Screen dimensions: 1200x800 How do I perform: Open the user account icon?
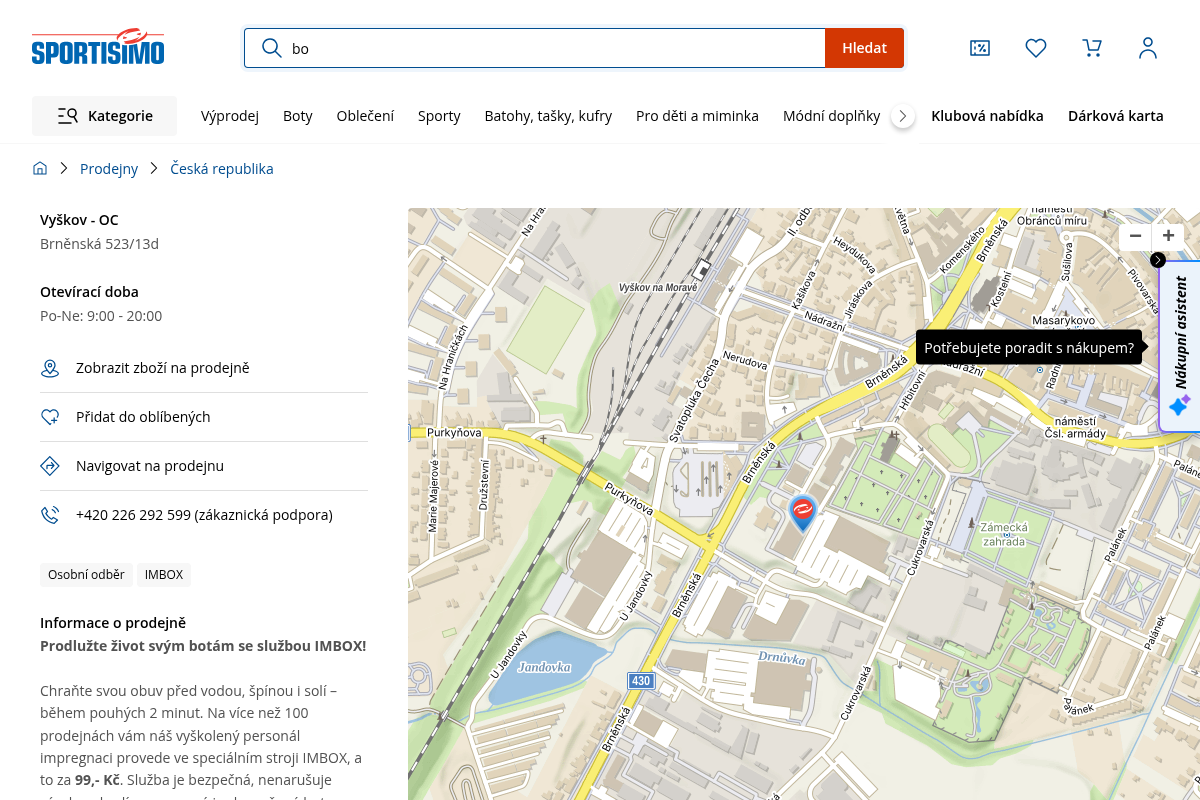[1148, 48]
